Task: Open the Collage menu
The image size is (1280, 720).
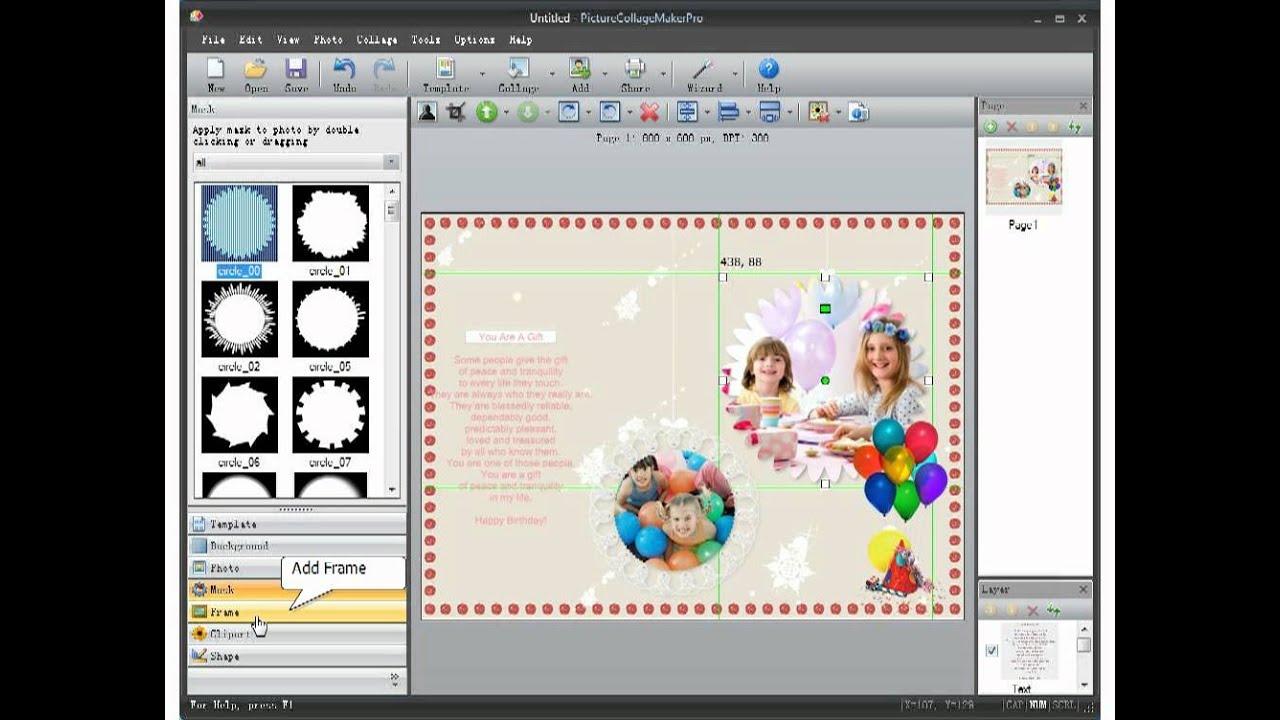Action: point(377,40)
